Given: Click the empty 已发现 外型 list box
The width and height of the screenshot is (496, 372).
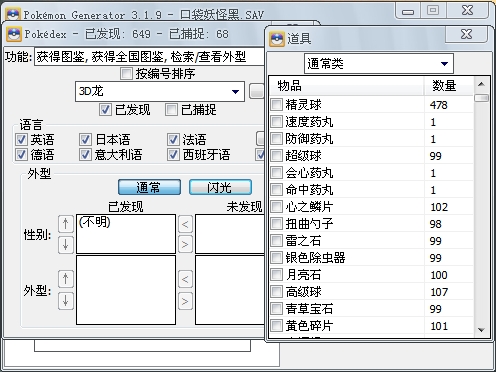Looking at the screenshot, I should [x=126, y=290].
